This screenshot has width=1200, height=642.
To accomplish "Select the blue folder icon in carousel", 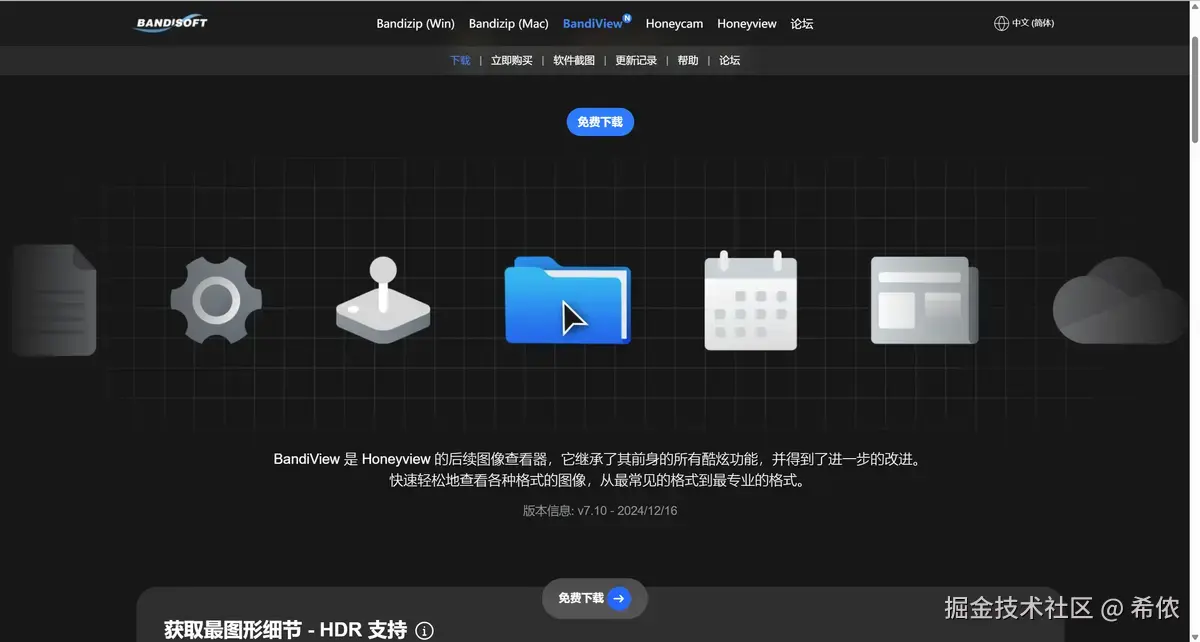I will tap(567, 300).
